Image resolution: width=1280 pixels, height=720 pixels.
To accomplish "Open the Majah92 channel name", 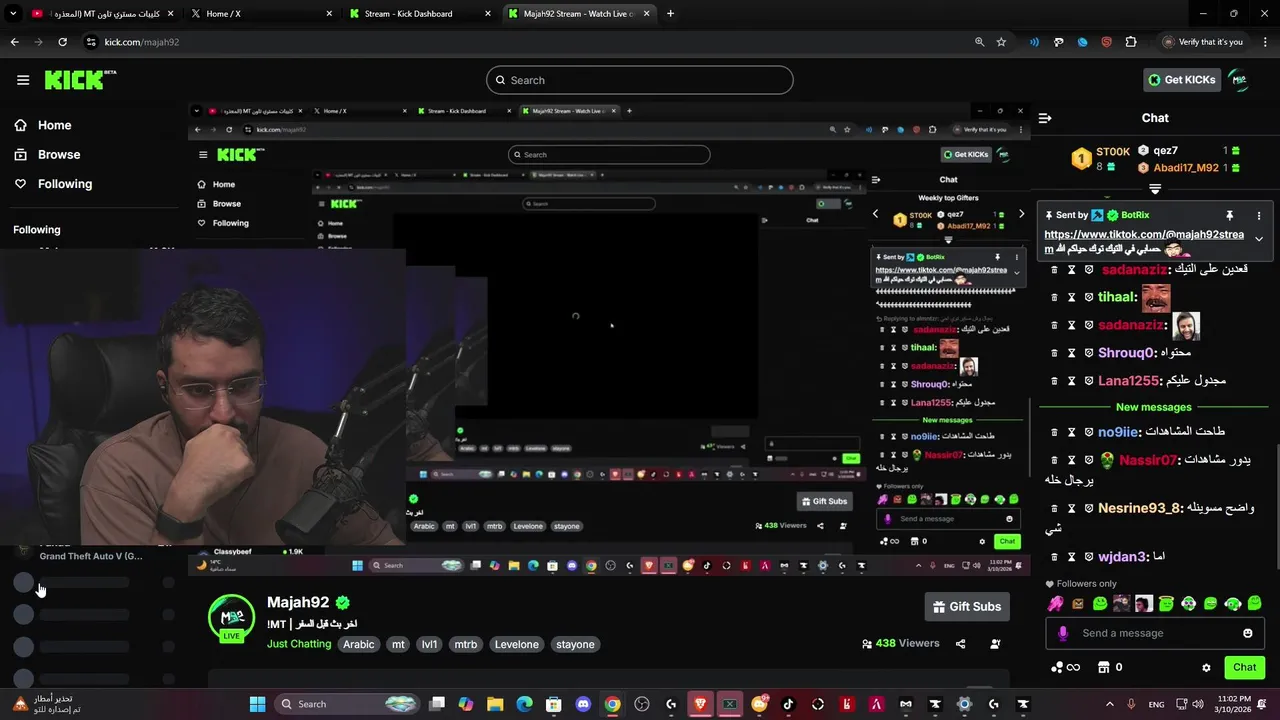I will [298, 602].
